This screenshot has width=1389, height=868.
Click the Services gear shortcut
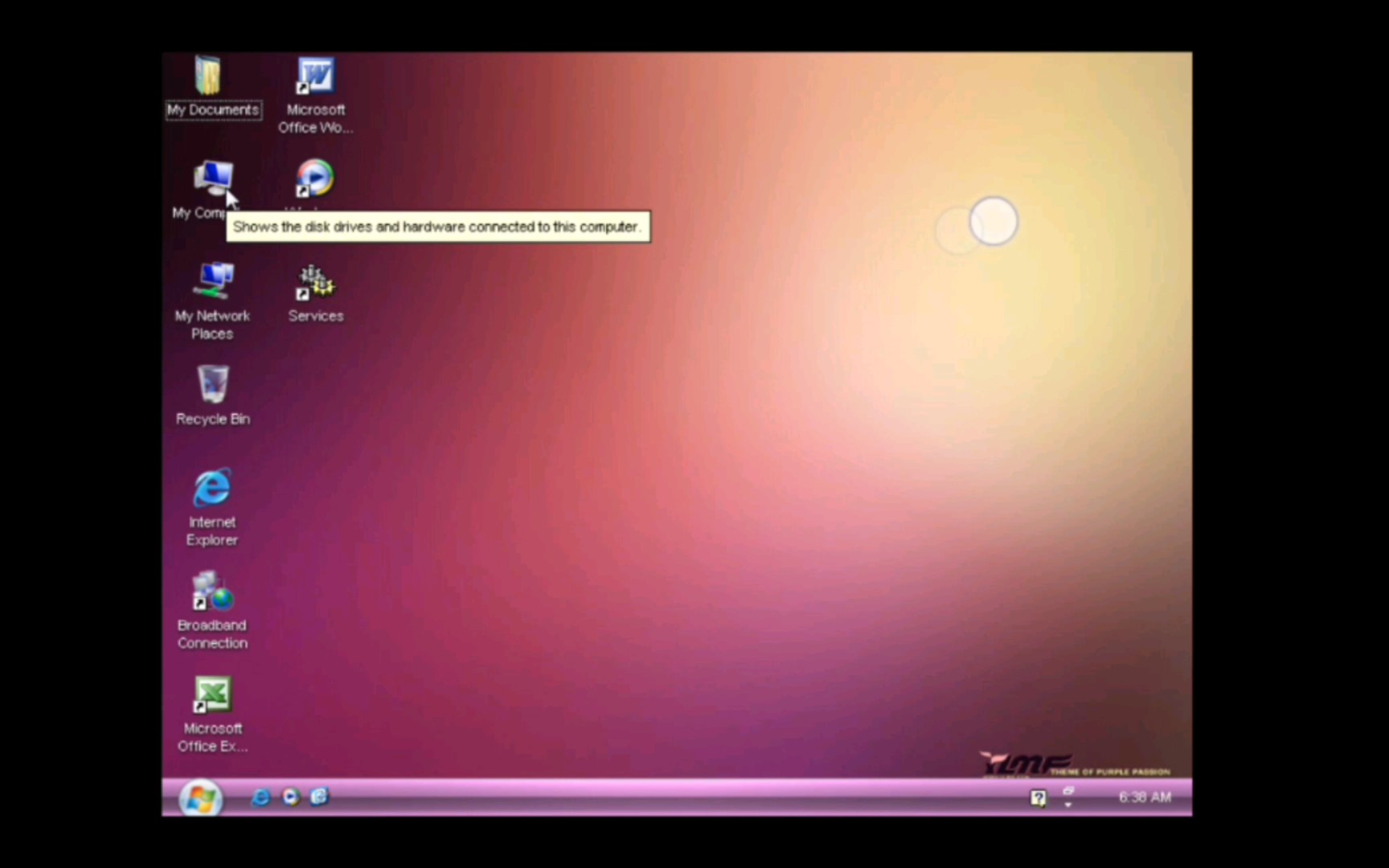(x=315, y=281)
